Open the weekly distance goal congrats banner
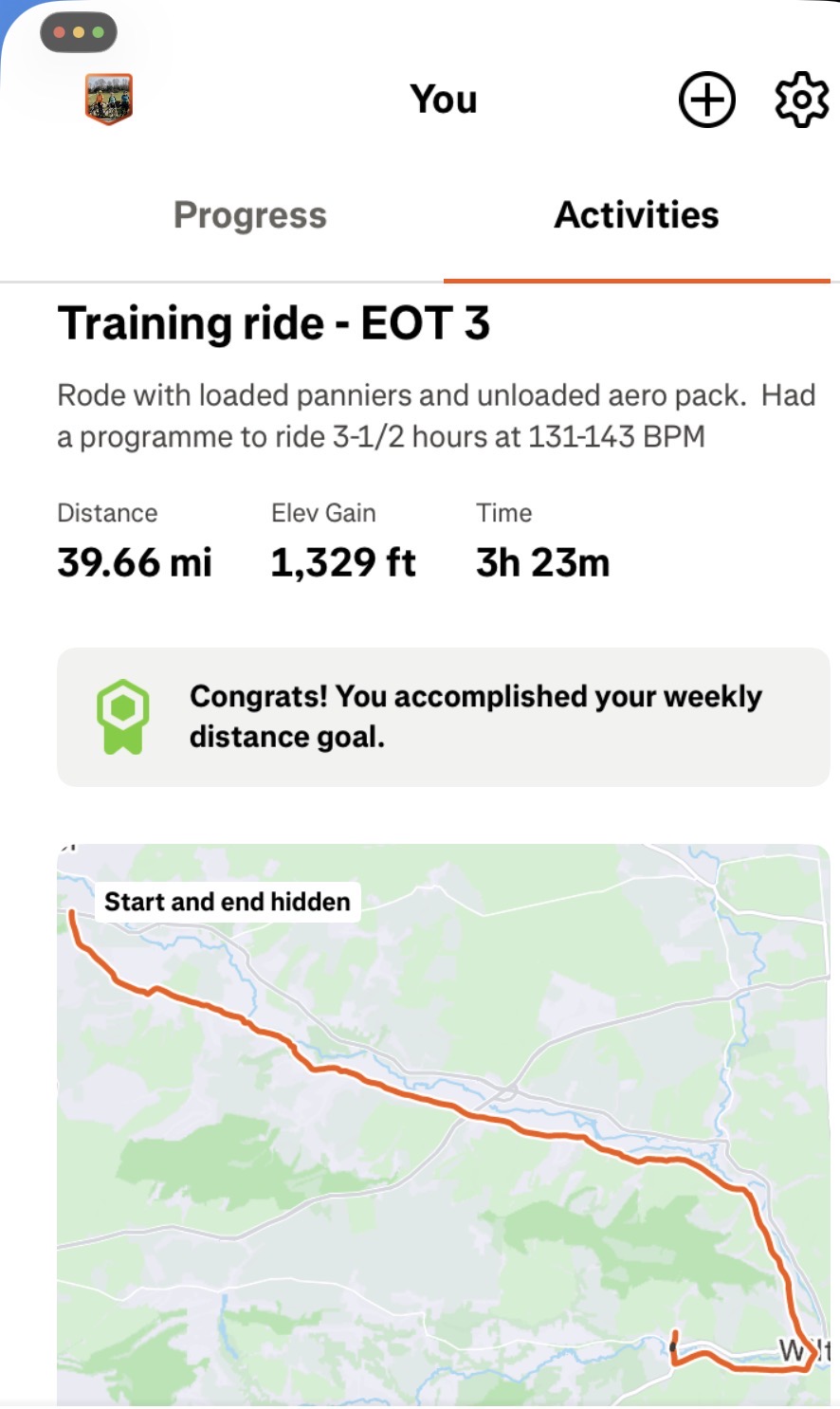Image resolution: width=840 pixels, height=1409 pixels. [474, 717]
